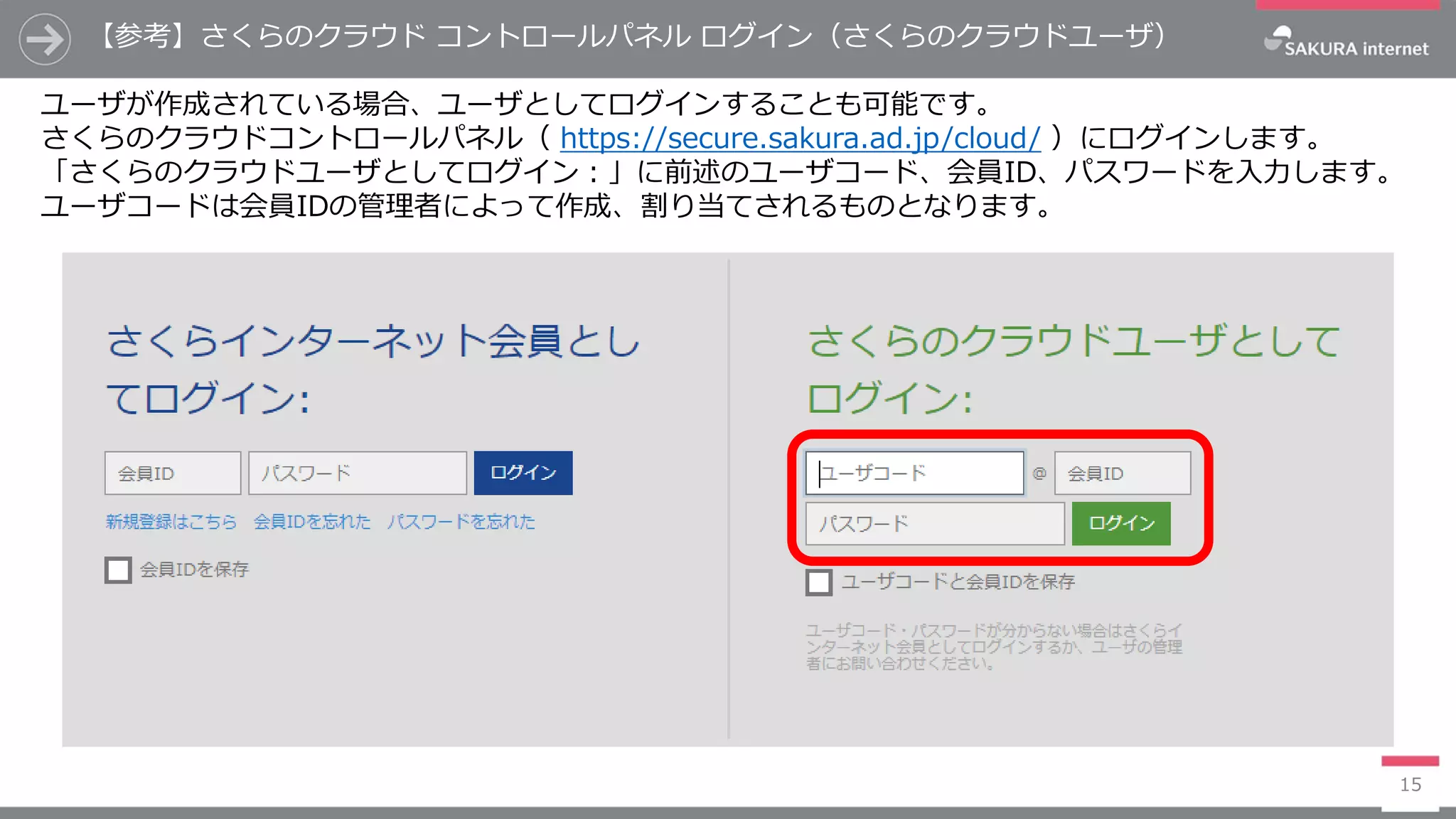Click the ユーザコード input field
Image resolution: width=1456 pixels, height=819 pixels.
pos(914,473)
